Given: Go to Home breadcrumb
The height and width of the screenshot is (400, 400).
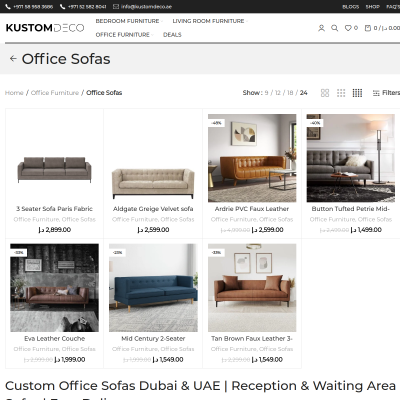Looking at the screenshot, I should click(x=14, y=93).
